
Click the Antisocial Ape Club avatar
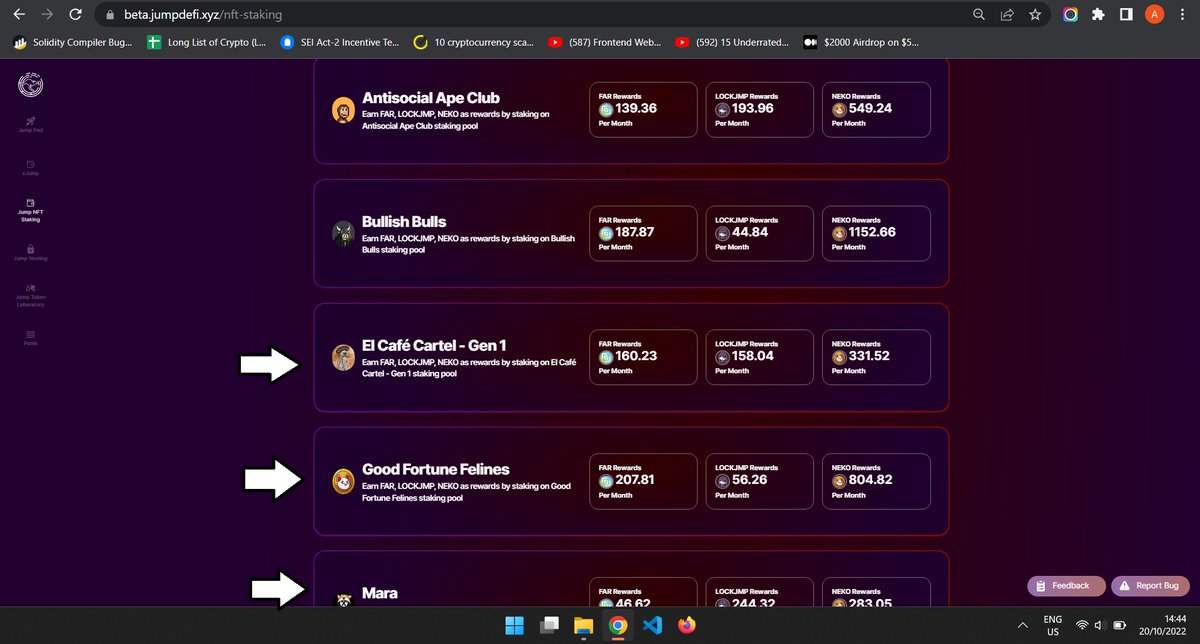tap(343, 111)
